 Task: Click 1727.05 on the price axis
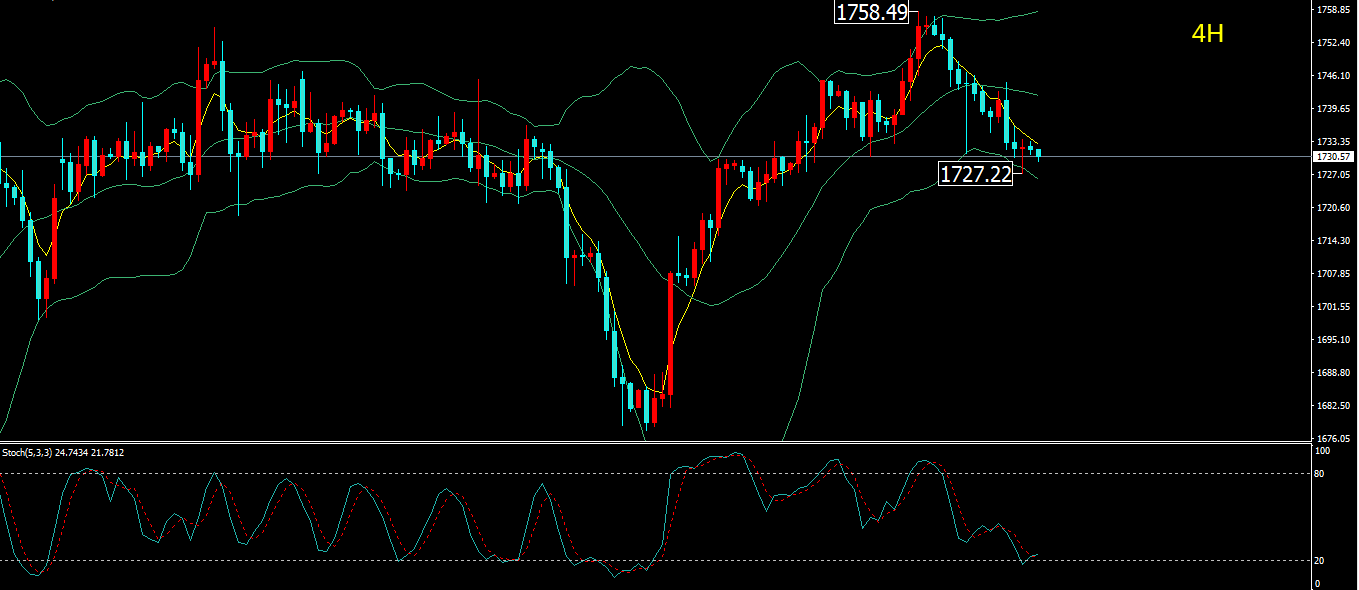[1335, 175]
